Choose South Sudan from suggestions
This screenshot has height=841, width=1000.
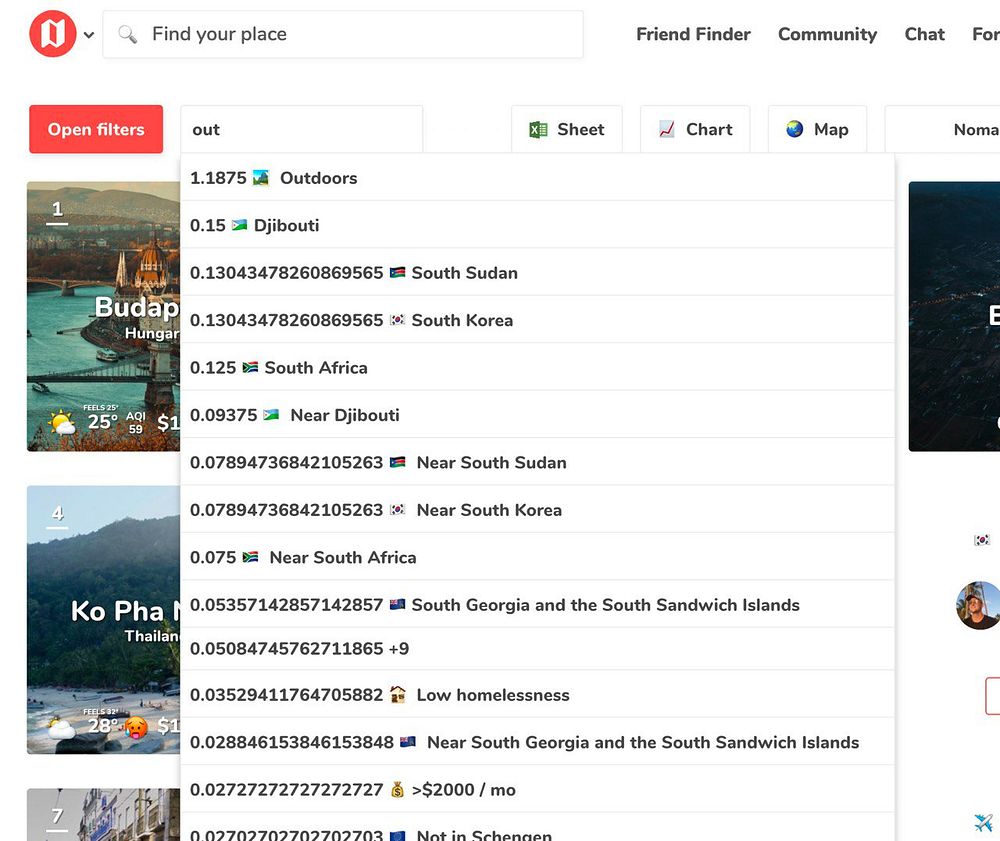point(537,273)
